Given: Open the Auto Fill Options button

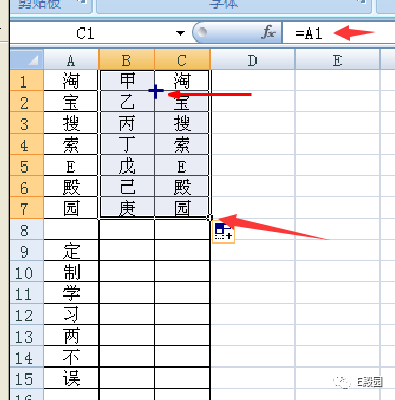Looking at the screenshot, I should click(223, 232).
